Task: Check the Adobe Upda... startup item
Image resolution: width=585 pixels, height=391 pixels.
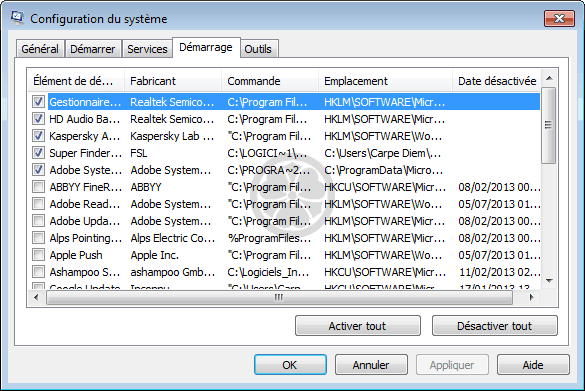Action: point(38,221)
